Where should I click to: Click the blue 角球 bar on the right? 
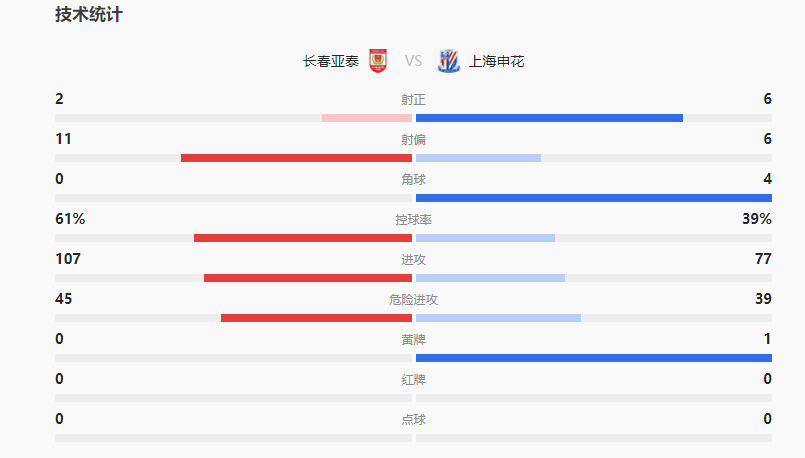[593, 198]
